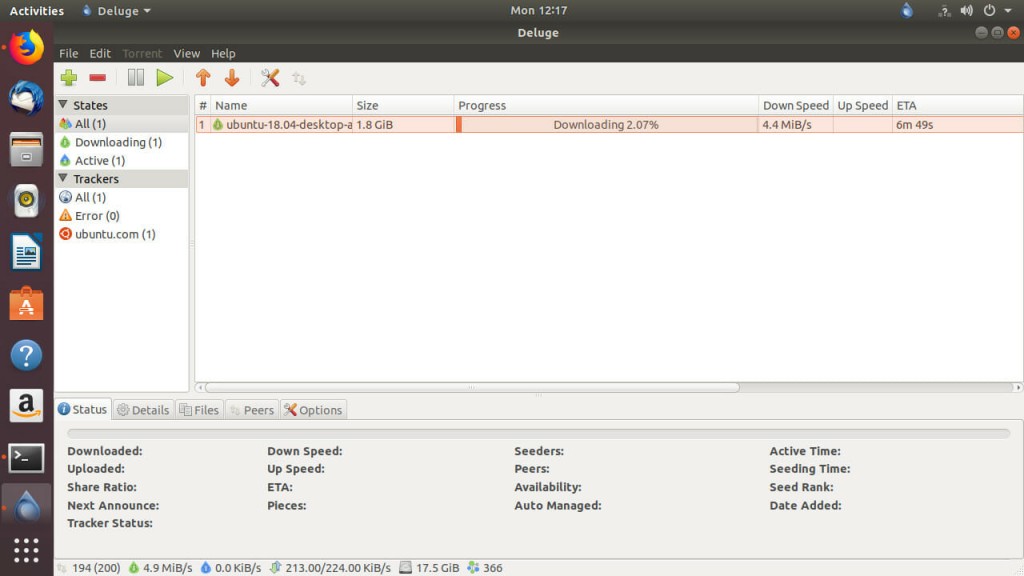This screenshot has height=576, width=1024.
Task: Pause the selected torrent
Action: [x=136, y=78]
